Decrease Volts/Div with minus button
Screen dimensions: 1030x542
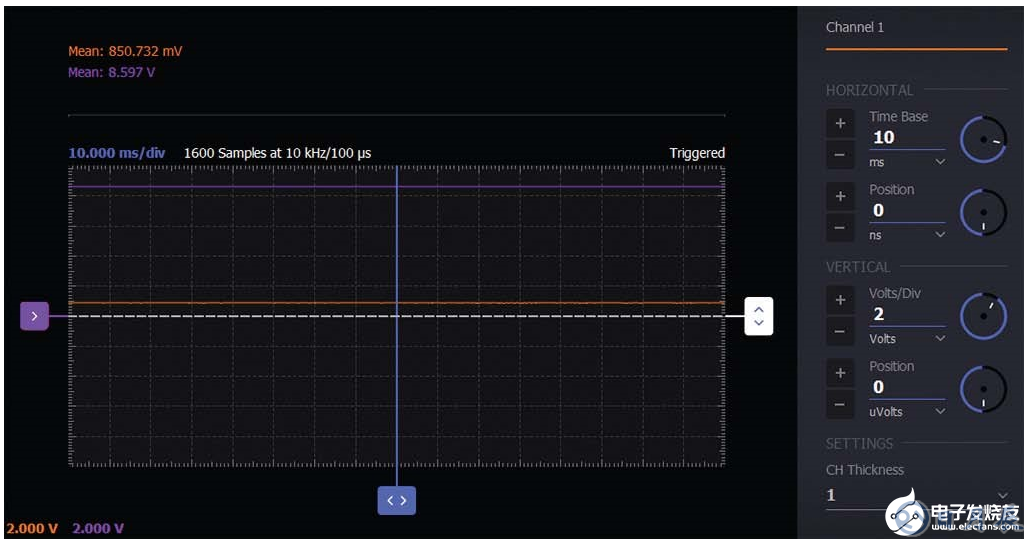coord(840,331)
